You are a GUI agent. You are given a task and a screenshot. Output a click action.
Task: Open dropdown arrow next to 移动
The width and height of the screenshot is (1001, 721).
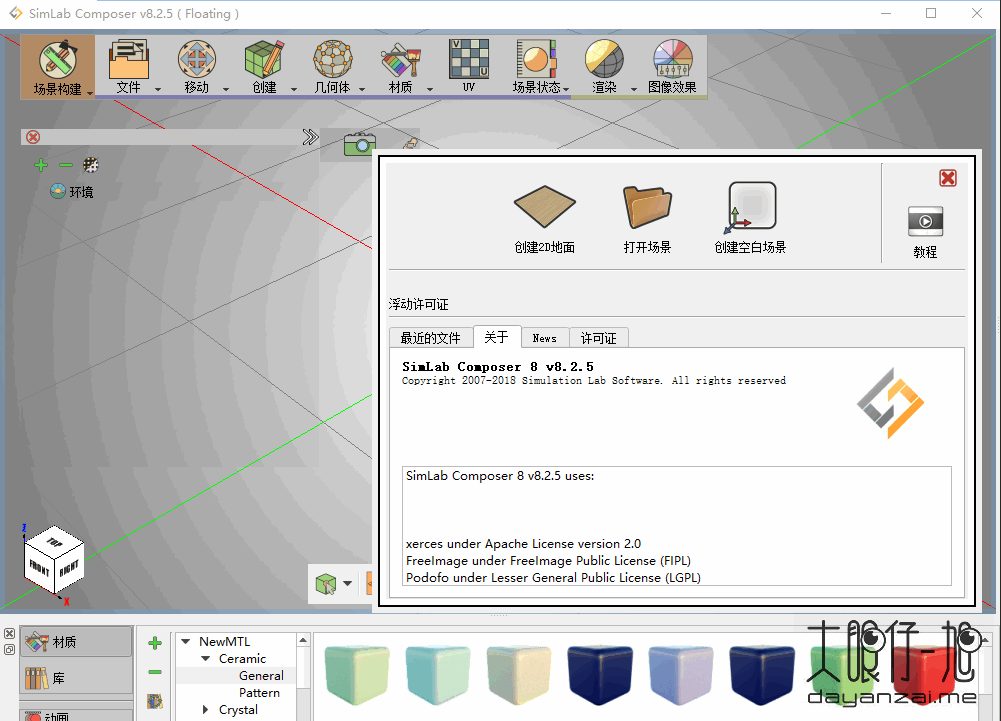[x=225, y=89]
